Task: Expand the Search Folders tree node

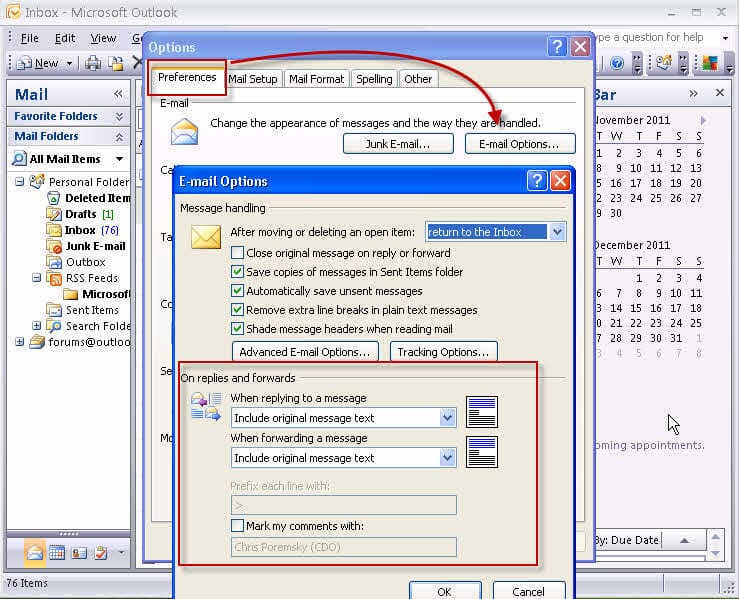Action: (36, 326)
